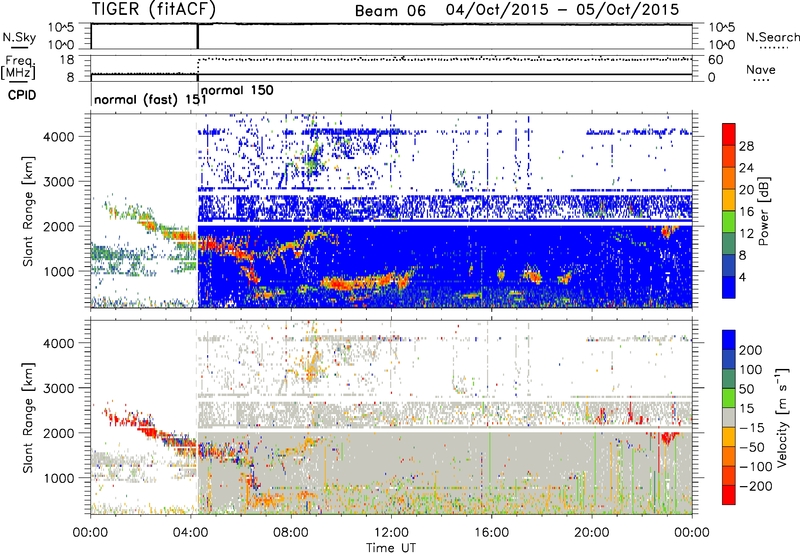The width and height of the screenshot is (800, 554).
Task: Click the 60 tick on Nave axis
Action: (715, 60)
